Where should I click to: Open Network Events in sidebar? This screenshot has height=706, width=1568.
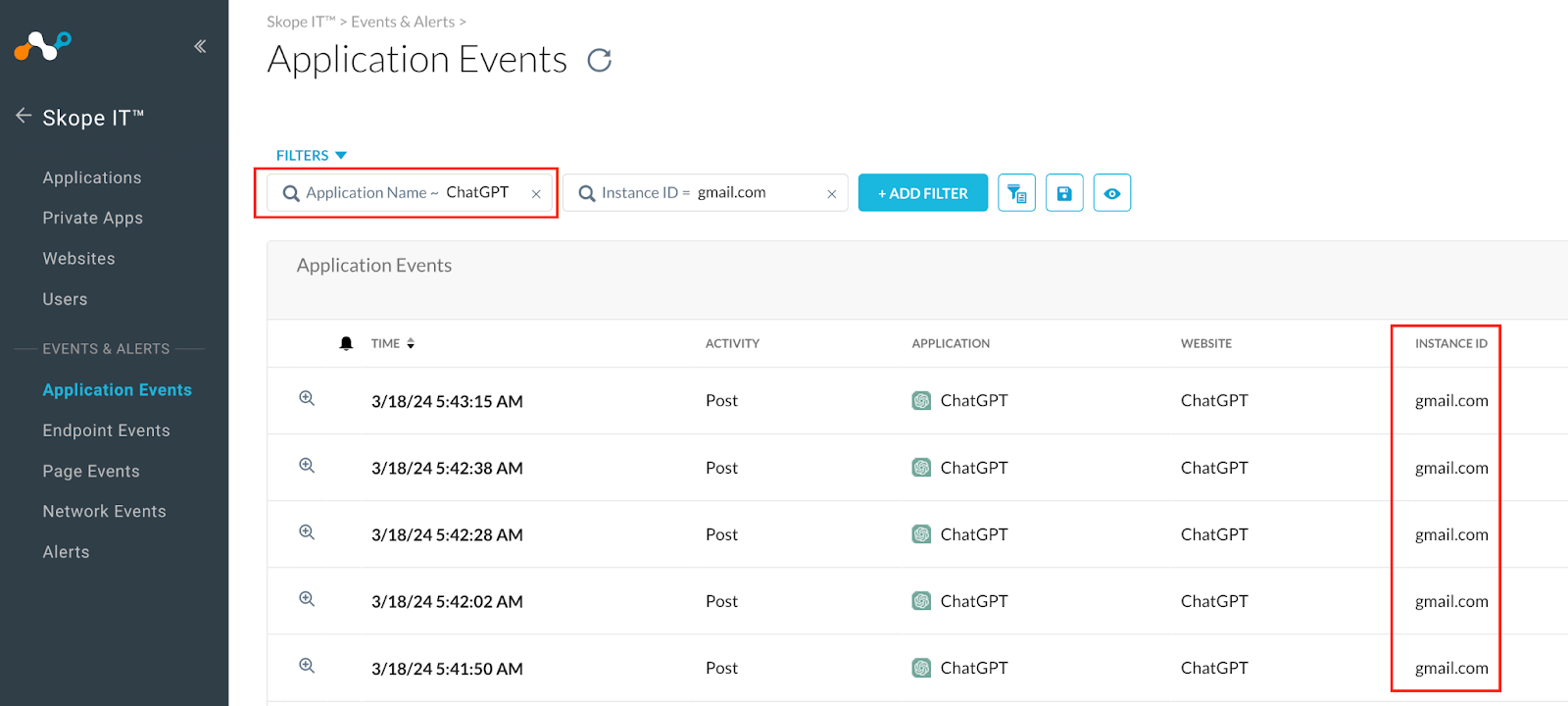click(x=104, y=512)
